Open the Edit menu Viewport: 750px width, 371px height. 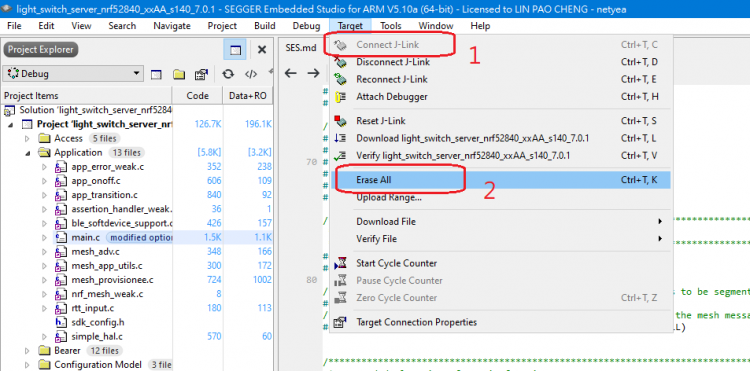coord(46,26)
